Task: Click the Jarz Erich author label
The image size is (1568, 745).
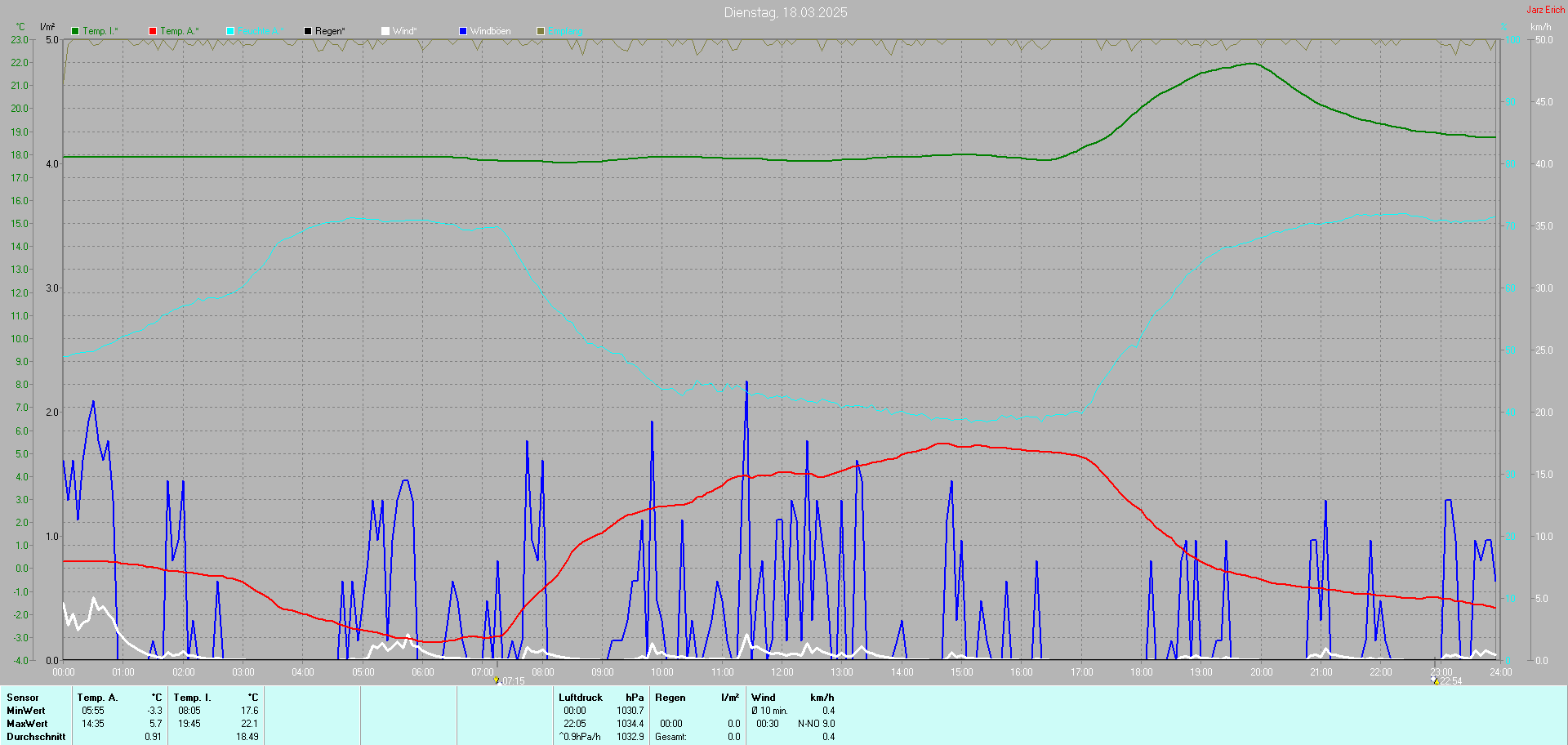Action: click(x=1545, y=10)
